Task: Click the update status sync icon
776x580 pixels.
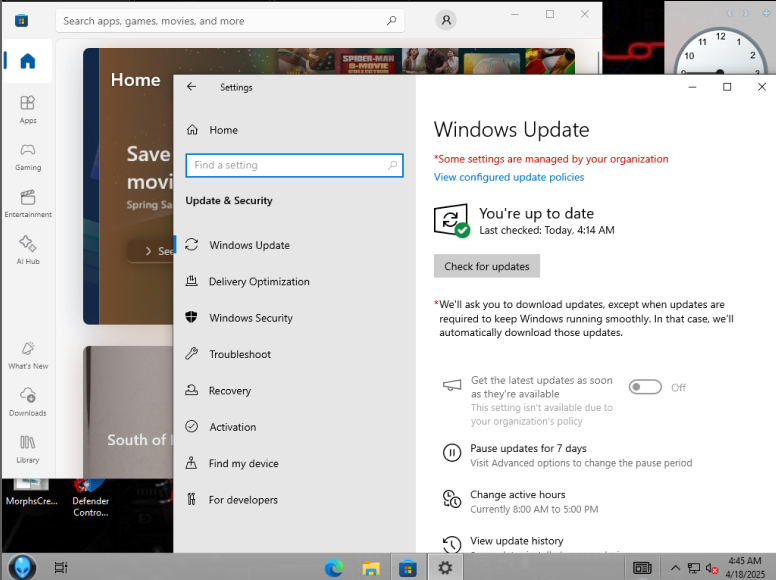Action: (x=451, y=220)
